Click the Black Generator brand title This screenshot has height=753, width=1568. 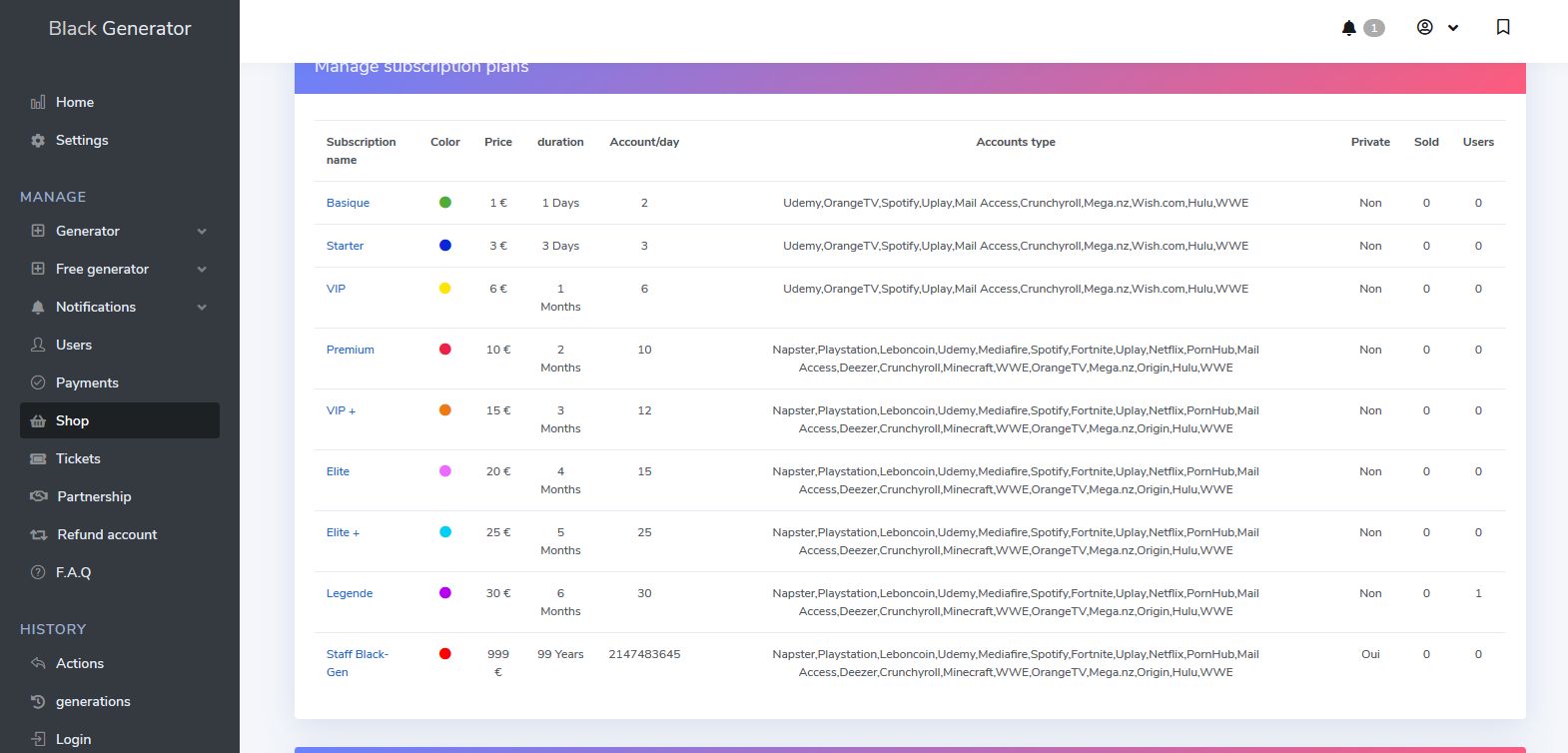coord(120,29)
